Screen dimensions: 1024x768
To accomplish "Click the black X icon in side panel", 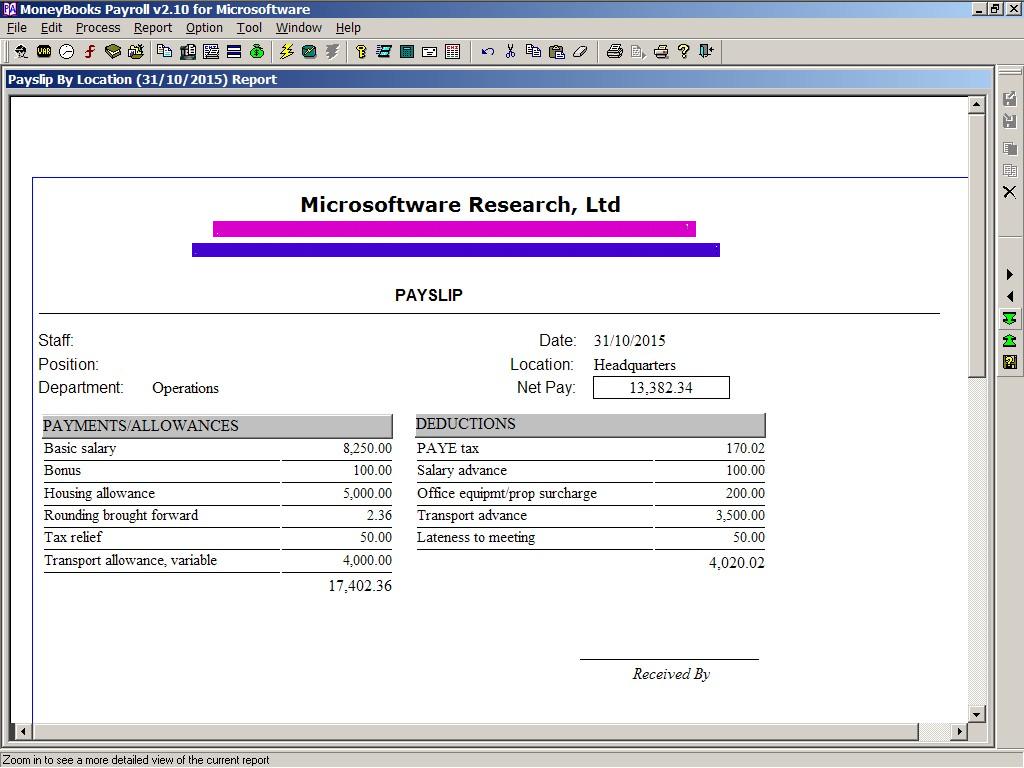I will [1010, 192].
